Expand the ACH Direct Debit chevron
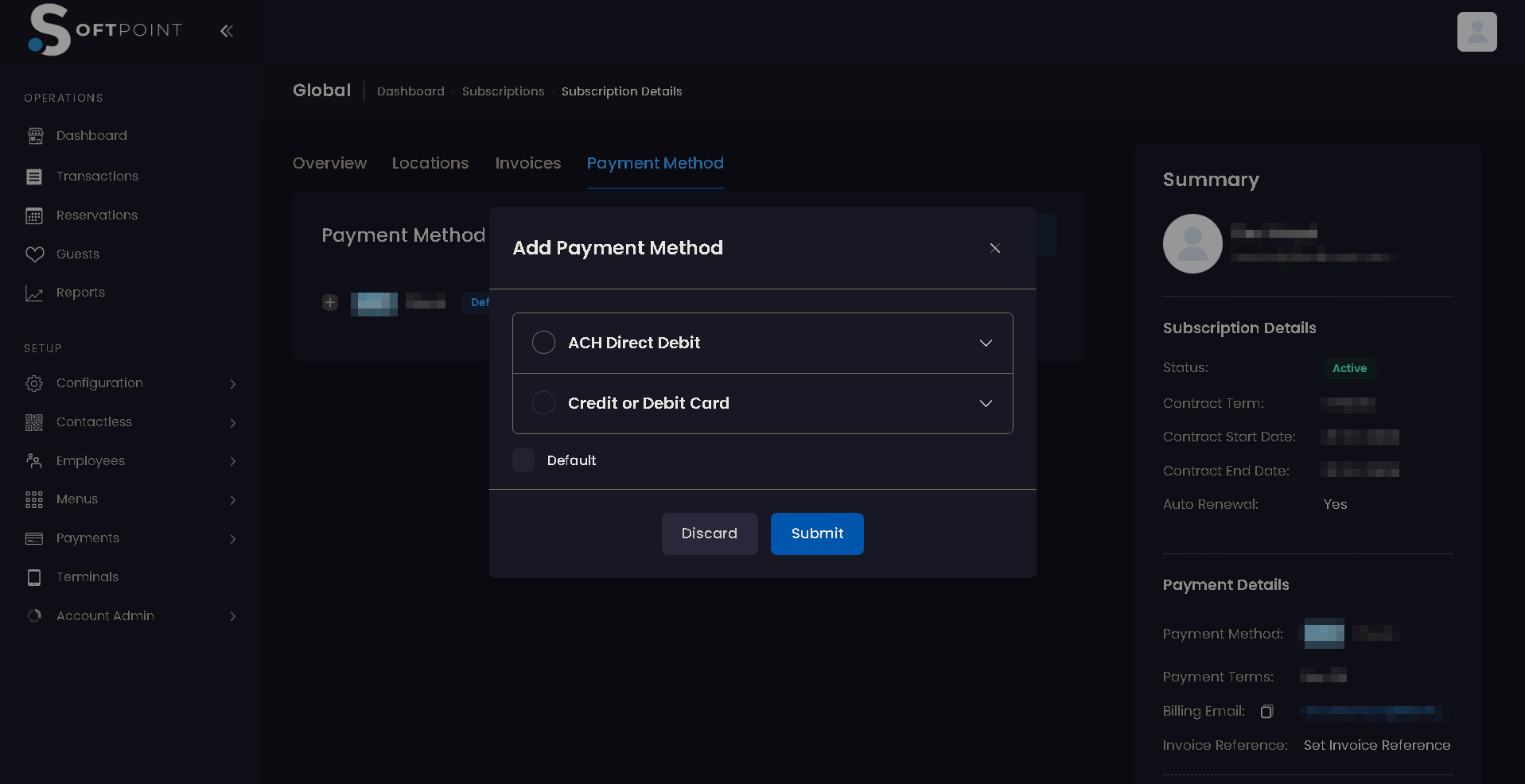Image resolution: width=1525 pixels, height=784 pixels. pos(986,343)
